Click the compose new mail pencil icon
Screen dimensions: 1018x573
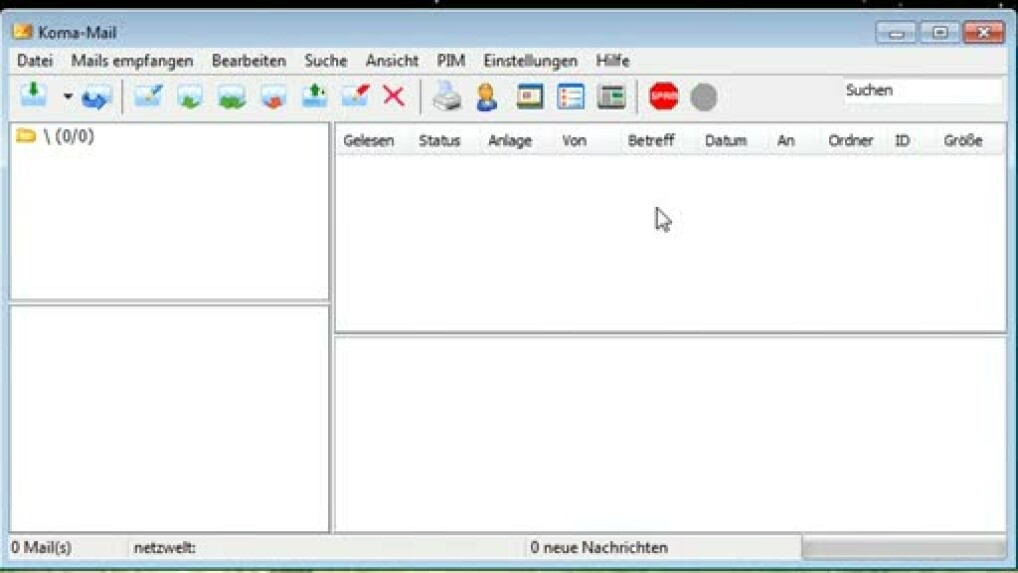coord(148,97)
